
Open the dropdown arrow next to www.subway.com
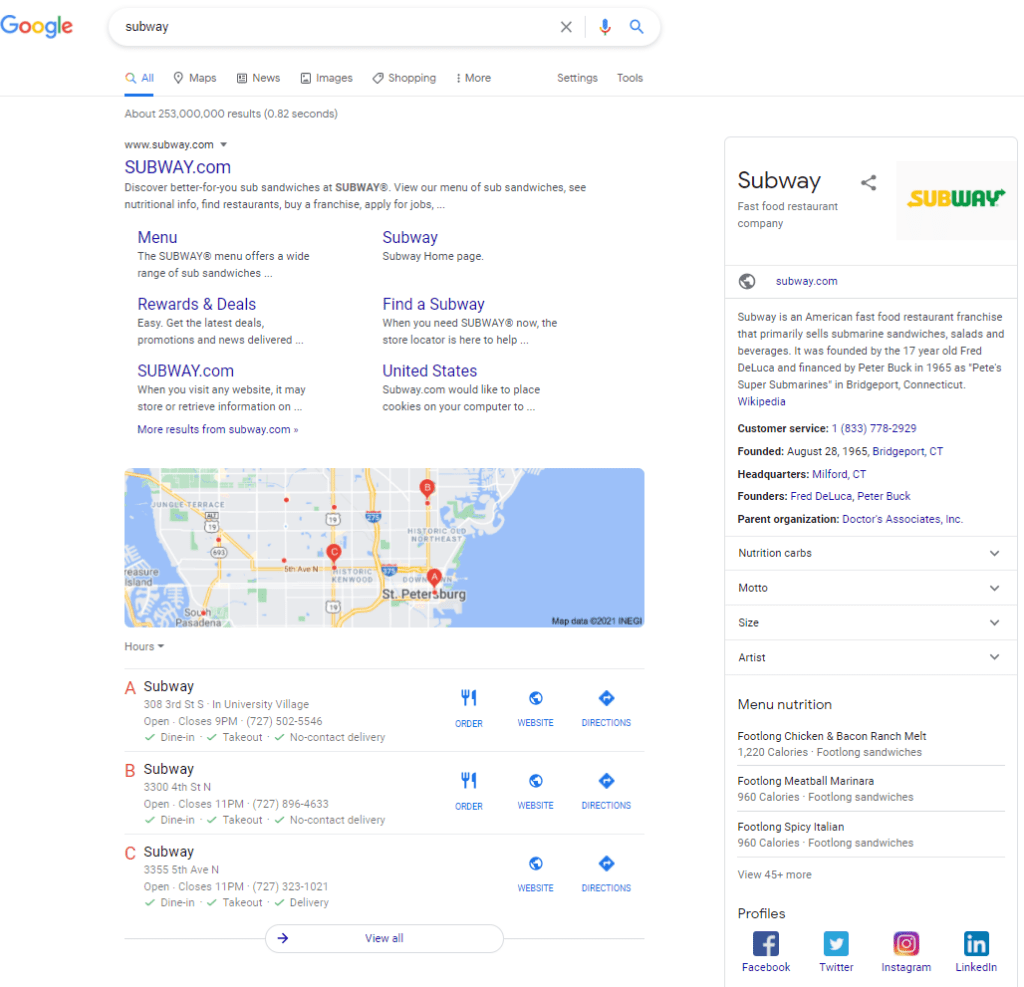(224, 145)
